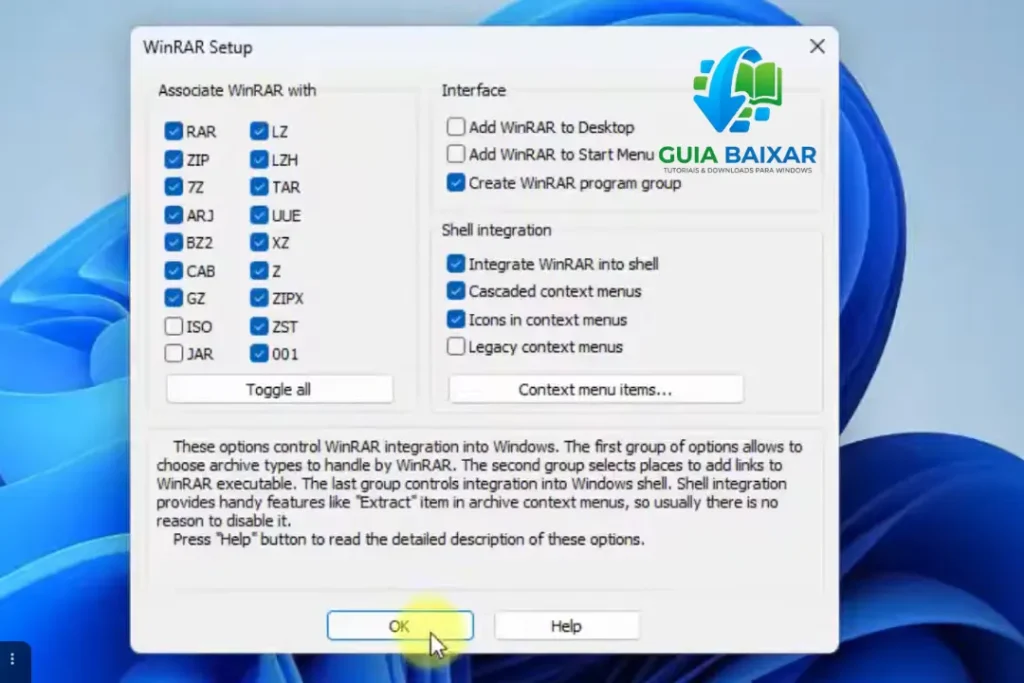Viewport: 1024px width, 683px height.
Task: Toggle the 001 file type checkbox
Action: [x=259, y=353]
